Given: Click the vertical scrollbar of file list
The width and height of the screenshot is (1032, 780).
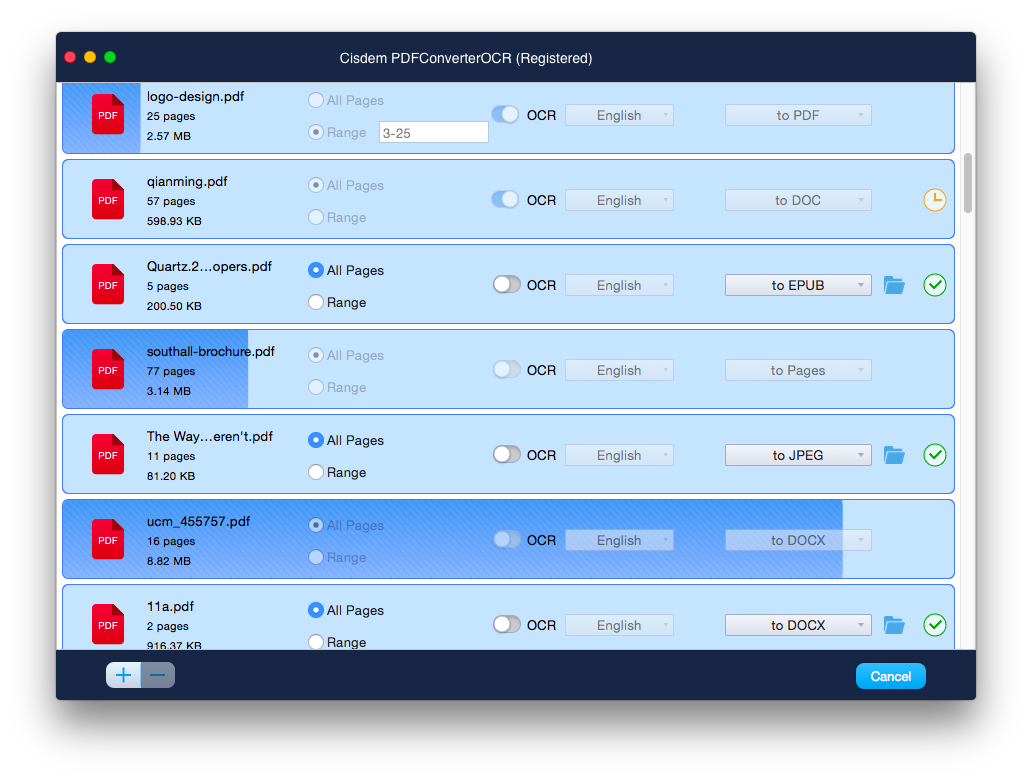Looking at the screenshot, I should tap(967, 182).
